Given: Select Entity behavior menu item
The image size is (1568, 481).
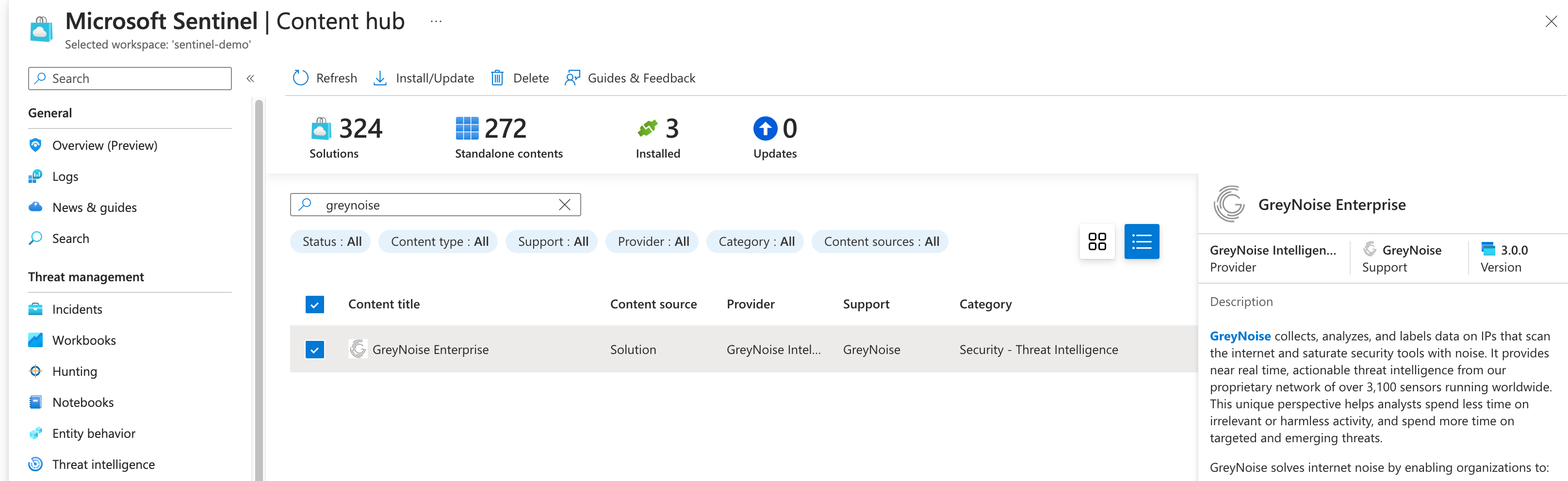Looking at the screenshot, I should (x=94, y=433).
